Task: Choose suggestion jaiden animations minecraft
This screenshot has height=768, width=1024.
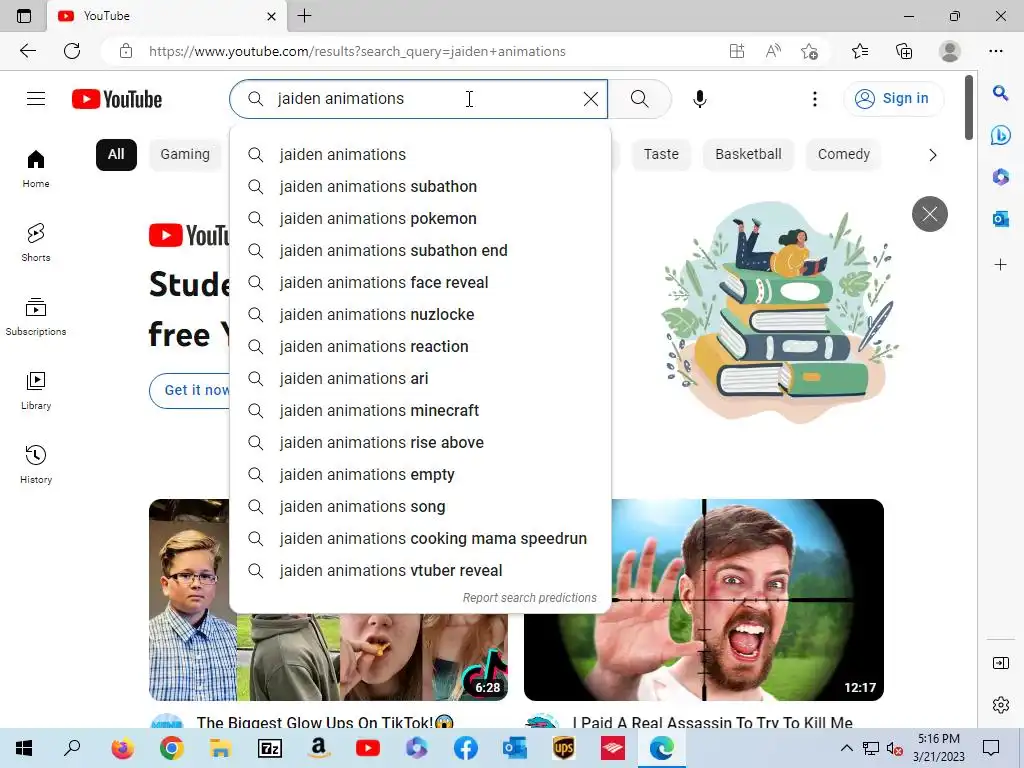Action: tap(421, 411)
